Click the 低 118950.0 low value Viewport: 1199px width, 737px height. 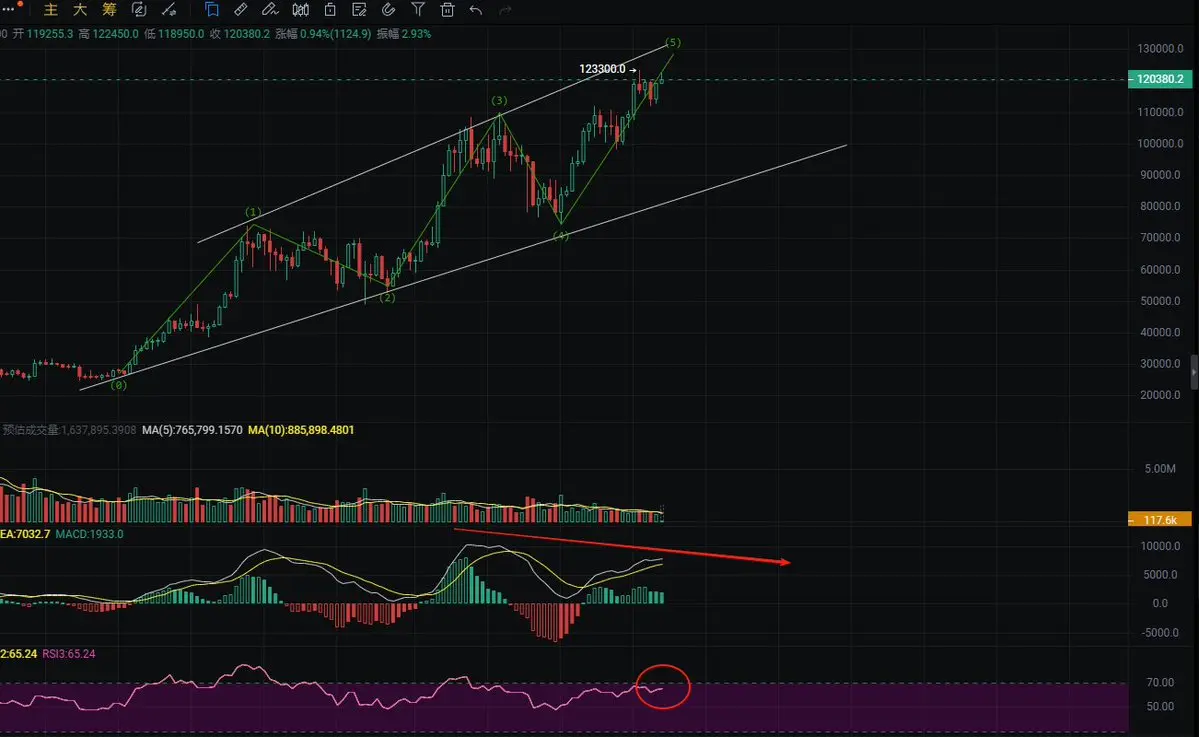[174, 34]
